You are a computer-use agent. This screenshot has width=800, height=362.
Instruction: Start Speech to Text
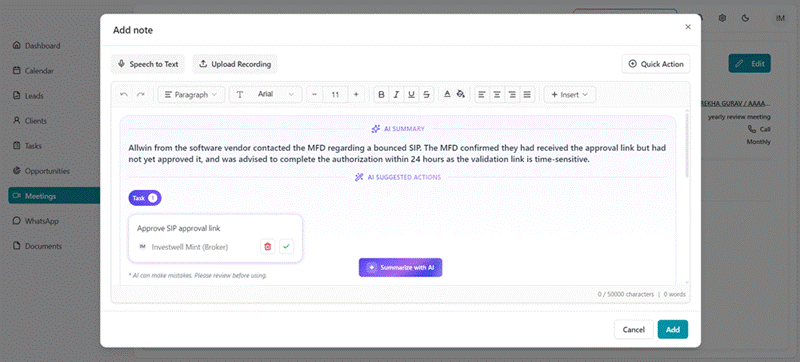click(148, 64)
